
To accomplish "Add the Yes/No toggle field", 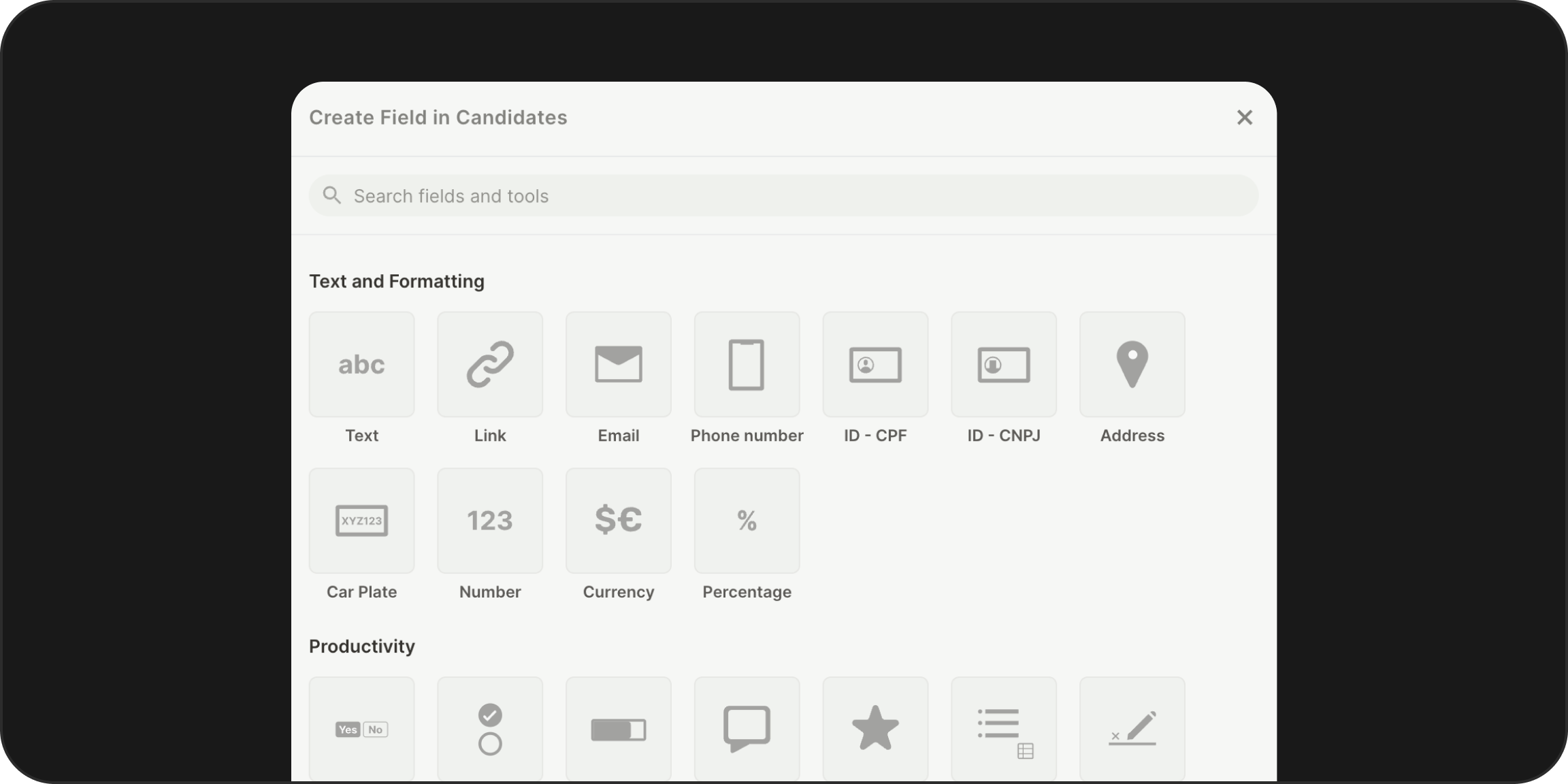I will coord(361,729).
